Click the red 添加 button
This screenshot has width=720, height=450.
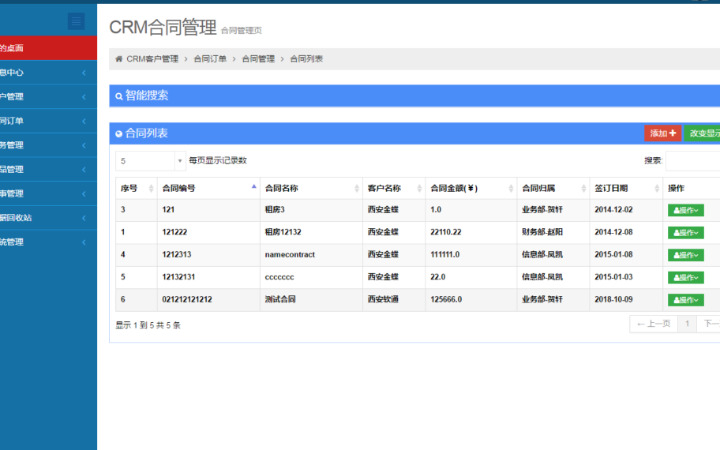coord(663,133)
